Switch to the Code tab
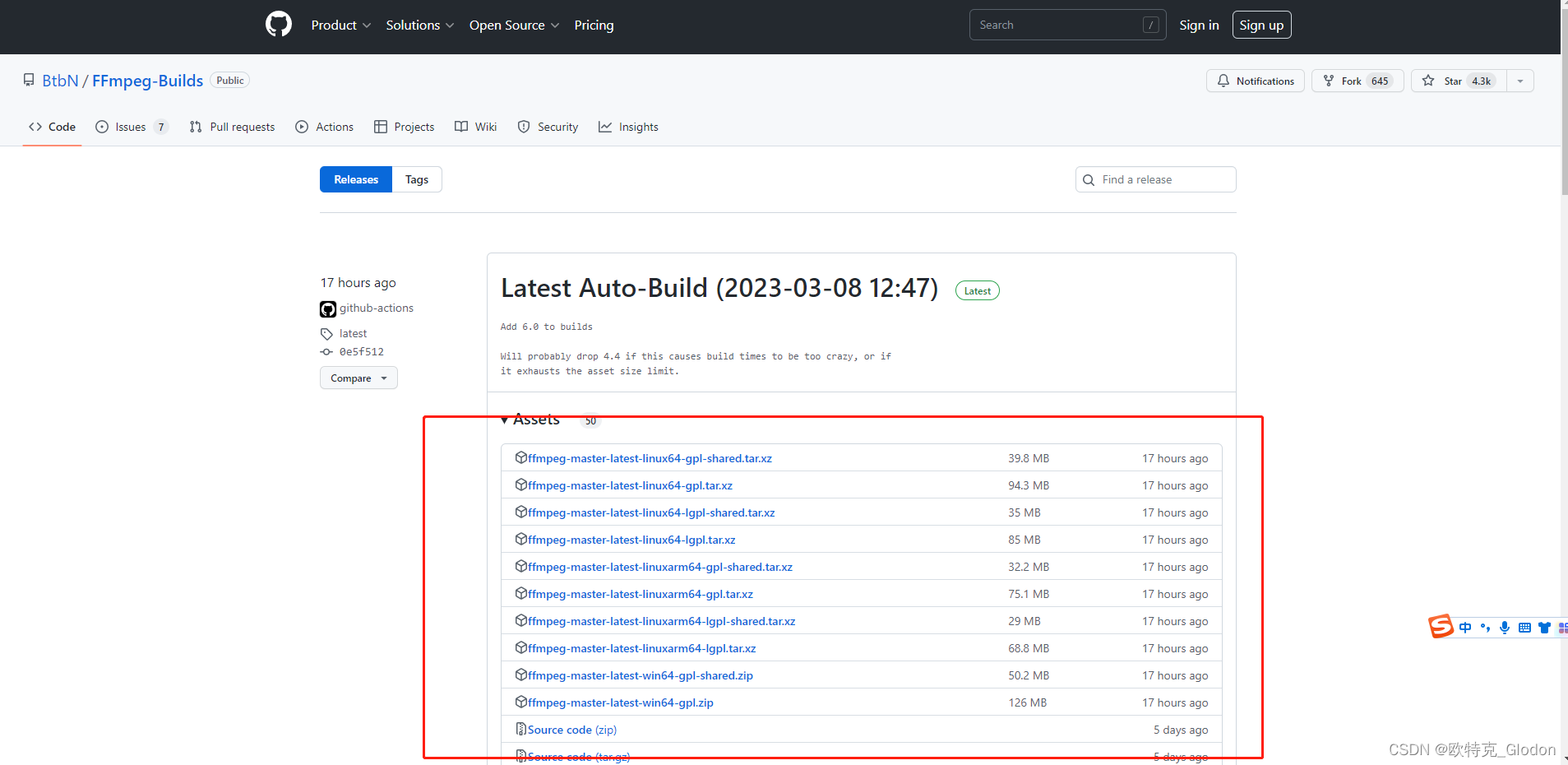 52,127
